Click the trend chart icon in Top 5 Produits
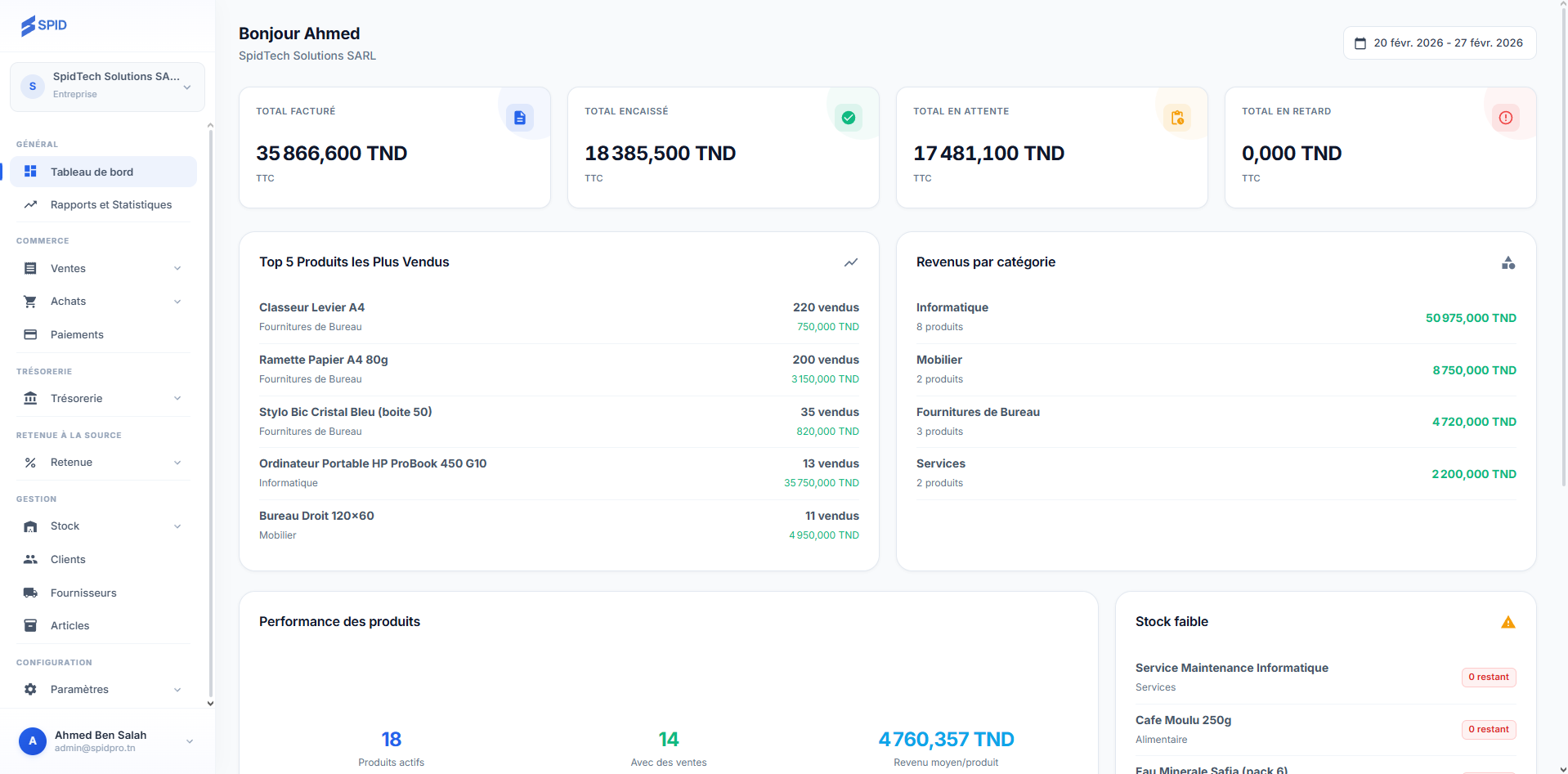1568x774 pixels. coord(850,262)
